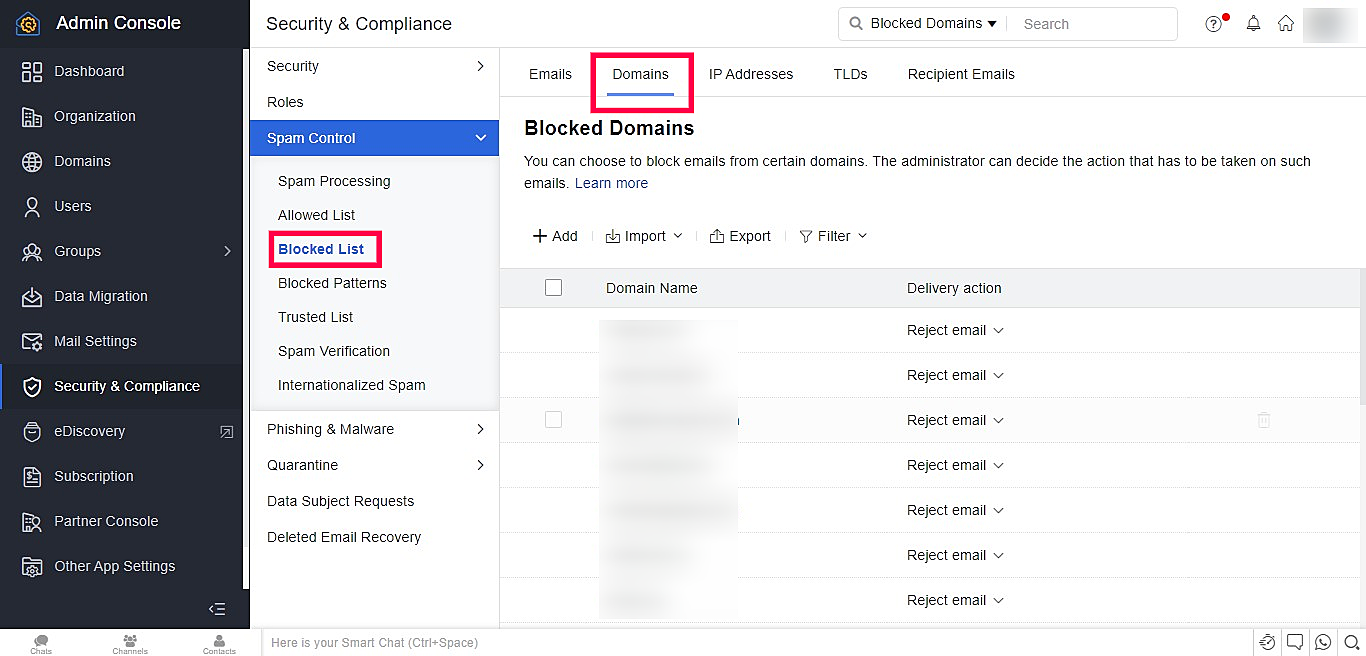Focus the Search input field

click(1095, 24)
